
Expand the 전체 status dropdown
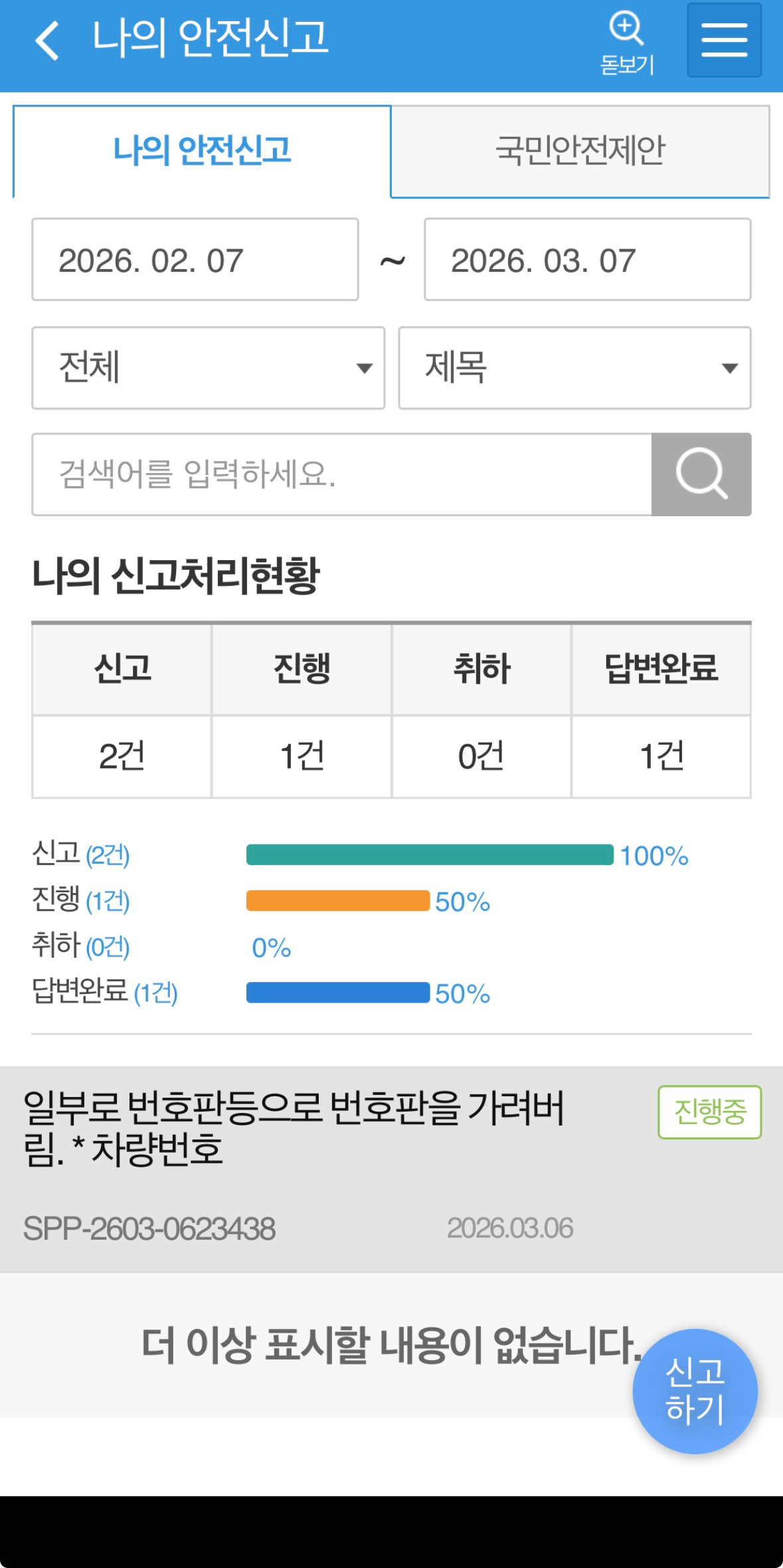coord(209,368)
